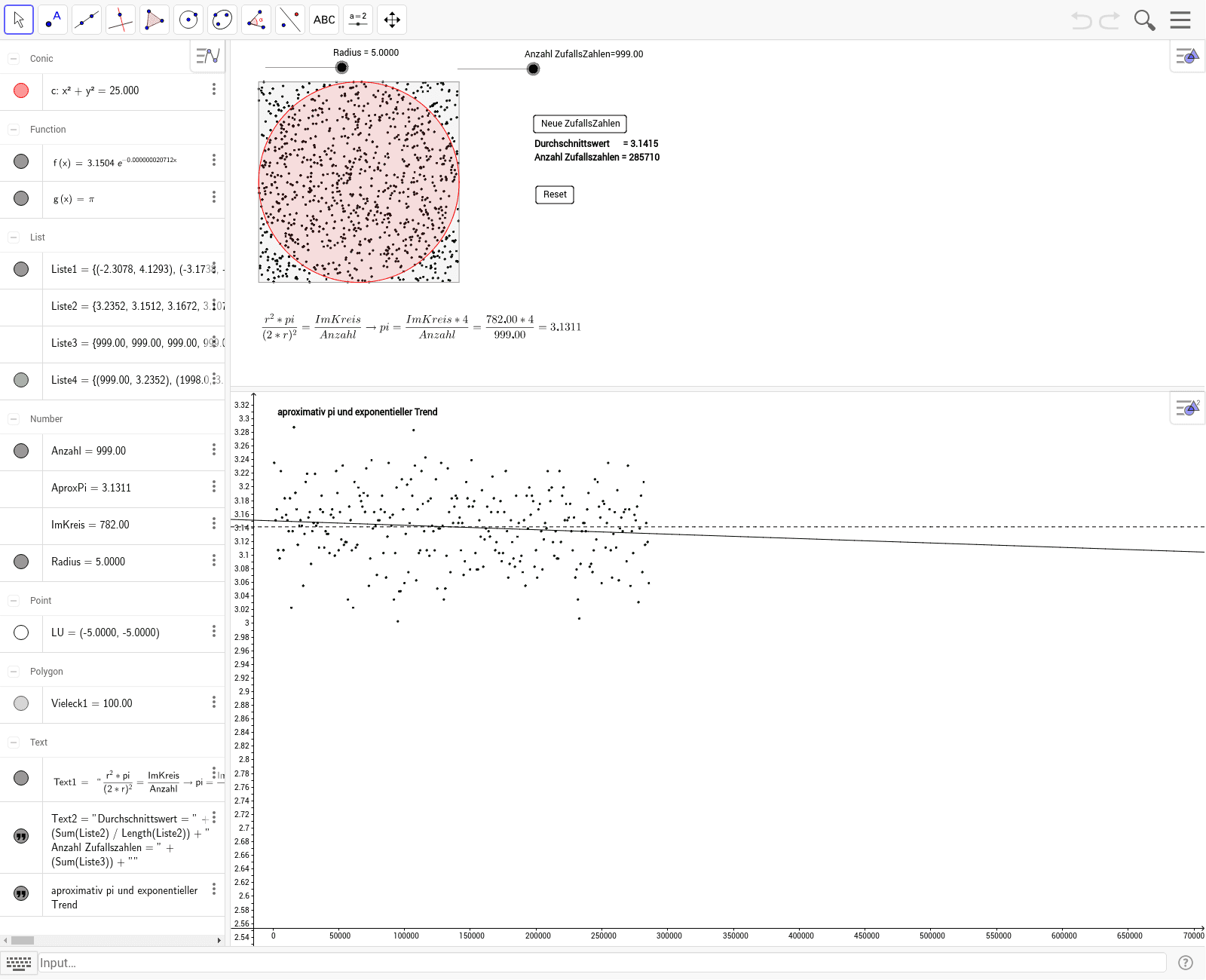
Task: Collapse the Function group
Action: [14, 130]
